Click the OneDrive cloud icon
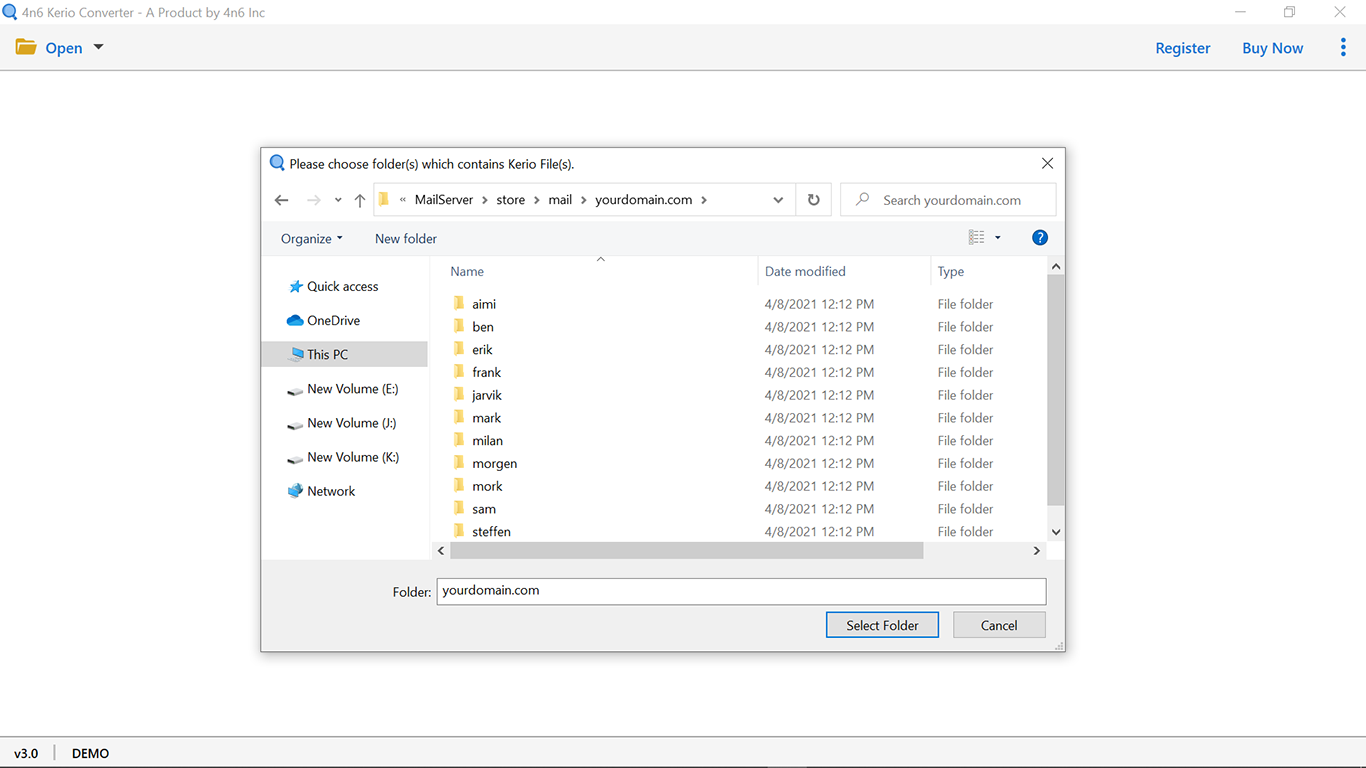This screenshot has height=768, width=1366. pos(295,320)
